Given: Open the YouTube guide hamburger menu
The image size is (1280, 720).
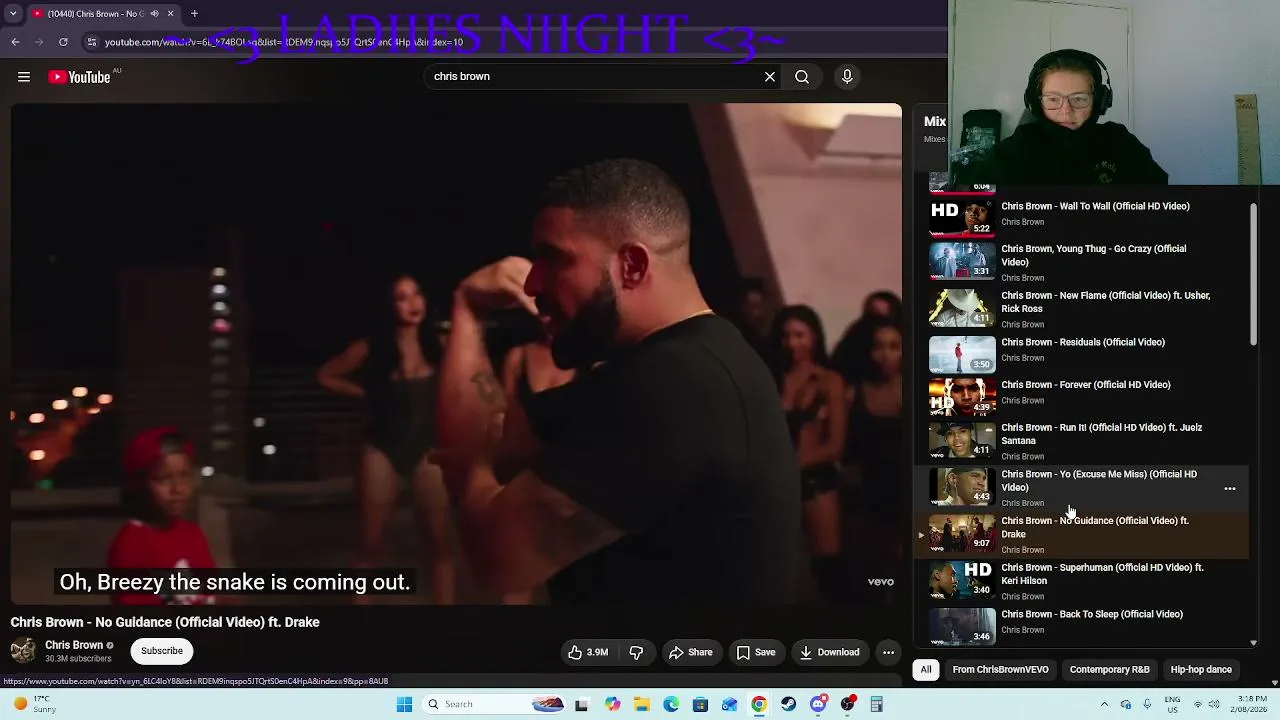Looking at the screenshot, I should coord(24,77).
